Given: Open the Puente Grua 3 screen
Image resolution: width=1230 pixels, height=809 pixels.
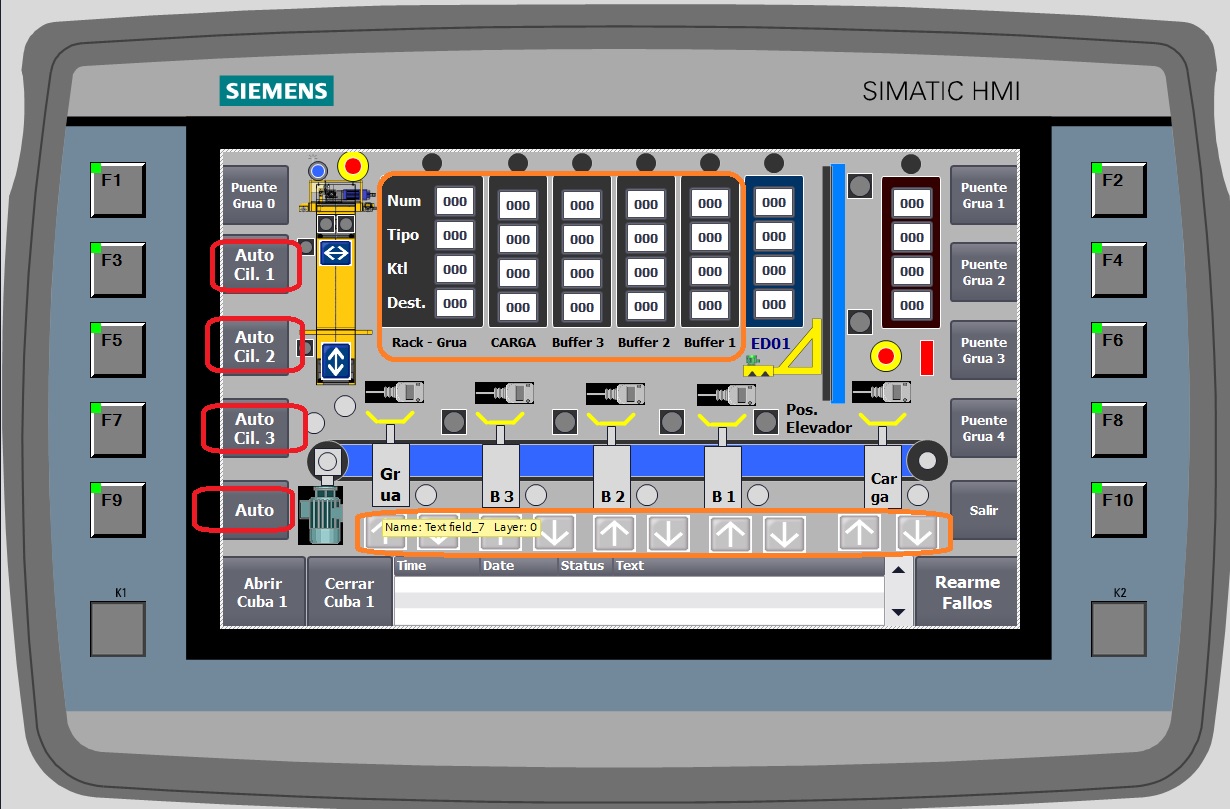Looking at the screenshot, I should pyautogui.click(x=984, y=350).
